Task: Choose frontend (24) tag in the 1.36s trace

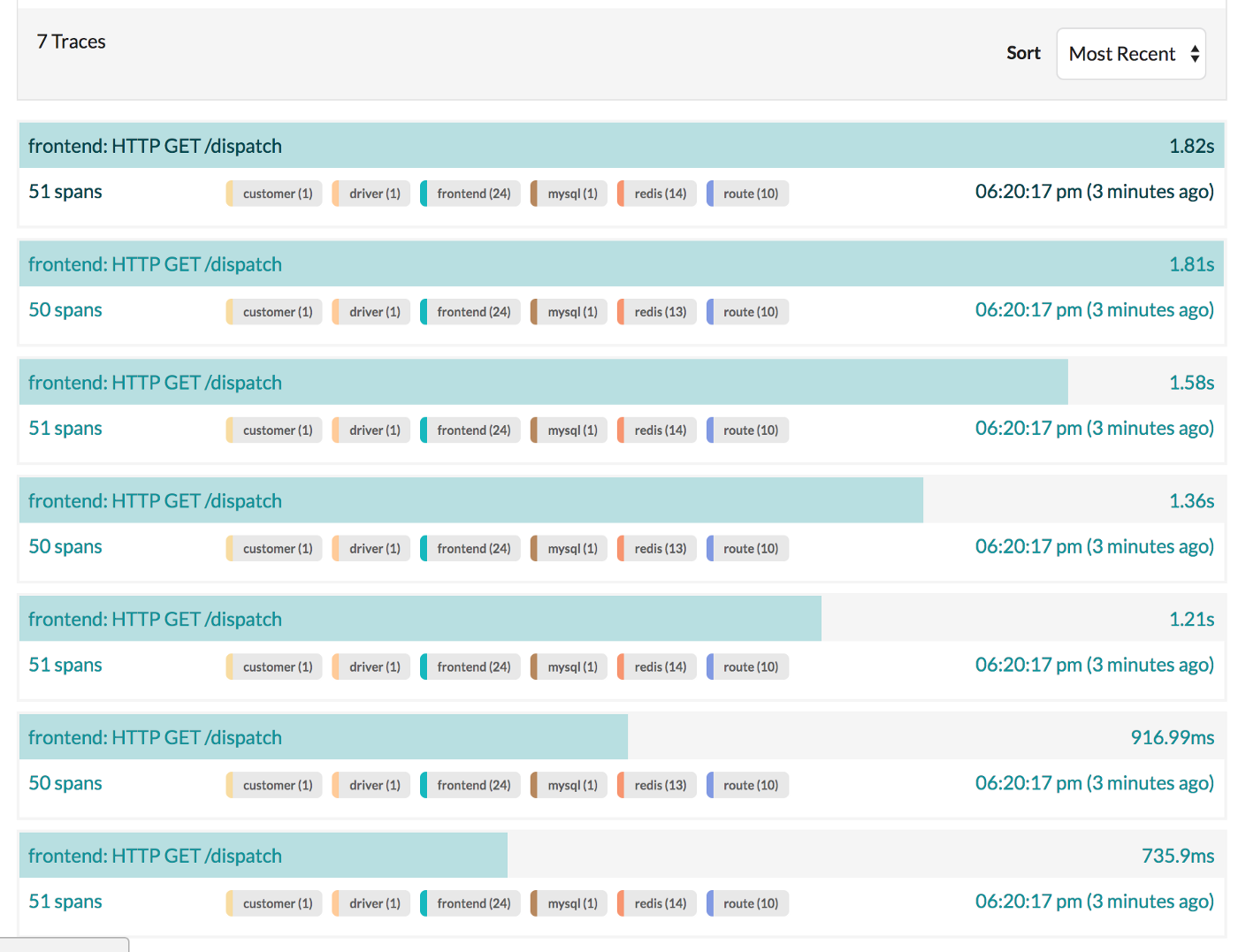Action: point(470,549)
